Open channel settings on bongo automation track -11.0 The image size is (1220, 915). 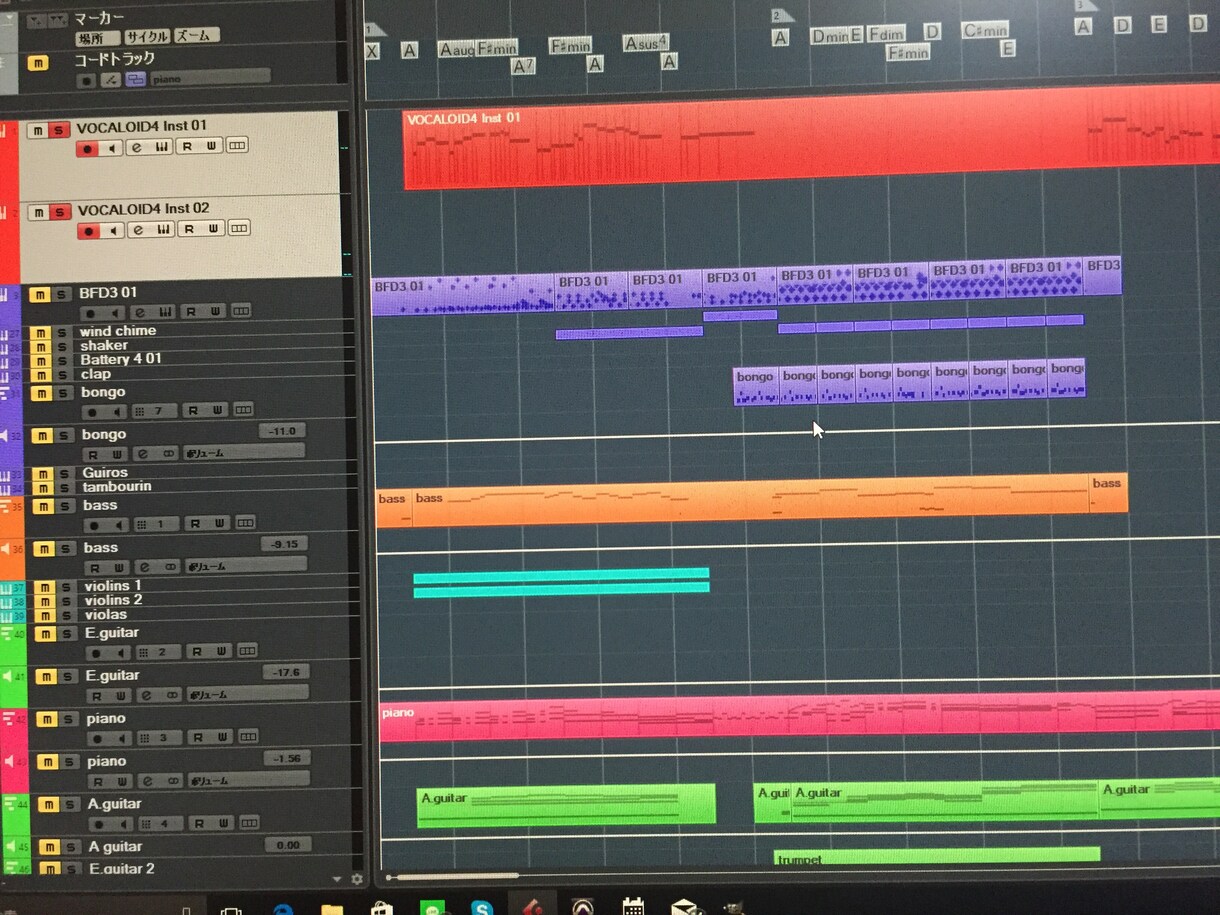pyautogui.click(x=143, y=453)
